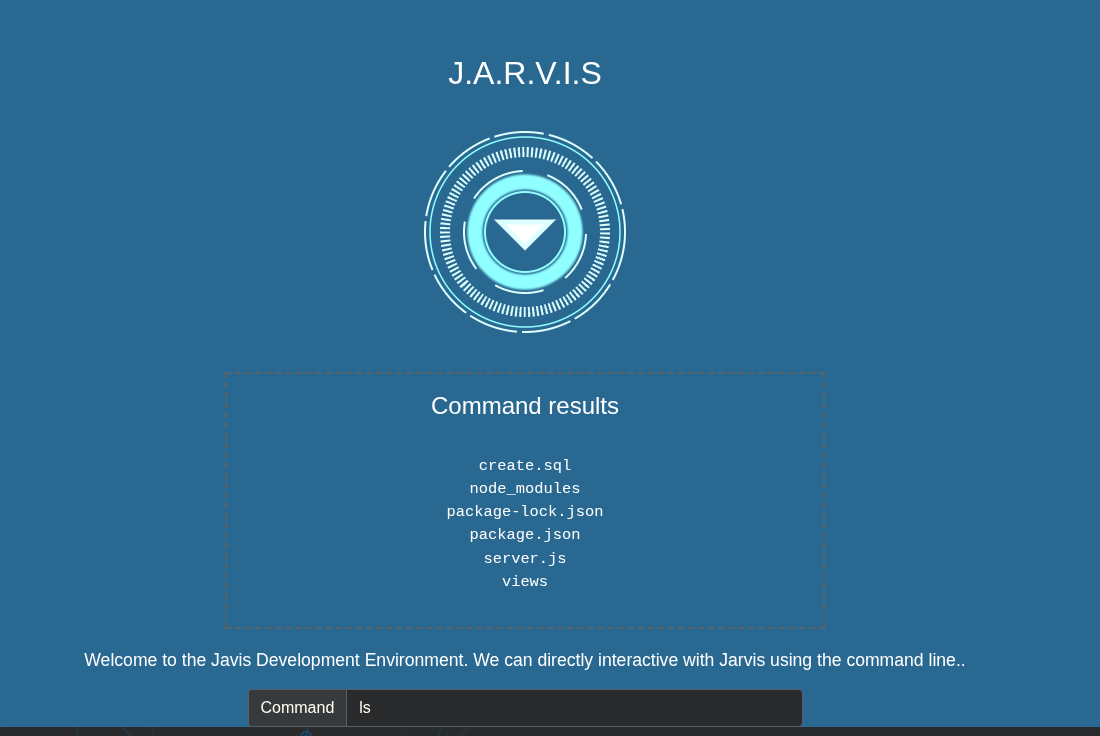This screenshot has width=1100, height=736.
Task: Select server.js in command results
Action: coord(525,559)
